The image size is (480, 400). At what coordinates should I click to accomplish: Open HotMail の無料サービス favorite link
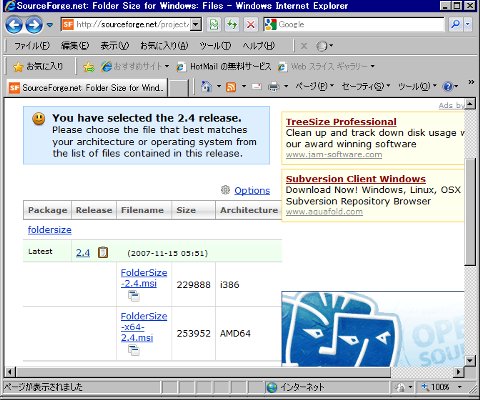point(224,67)
